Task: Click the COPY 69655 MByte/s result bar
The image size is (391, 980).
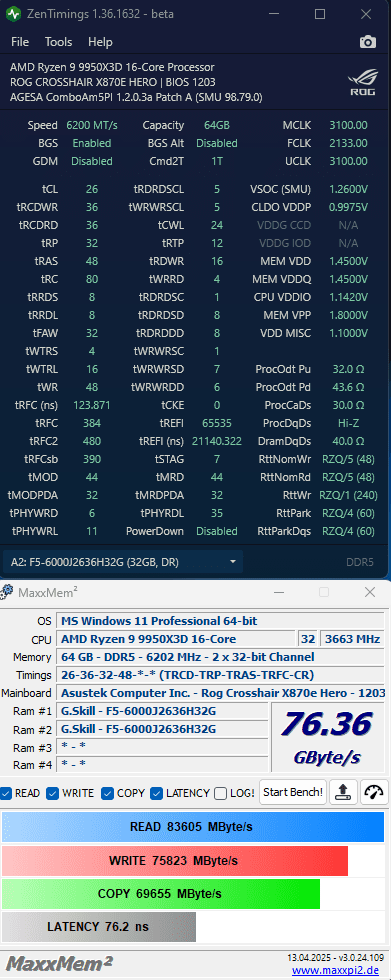Action: 161,894
